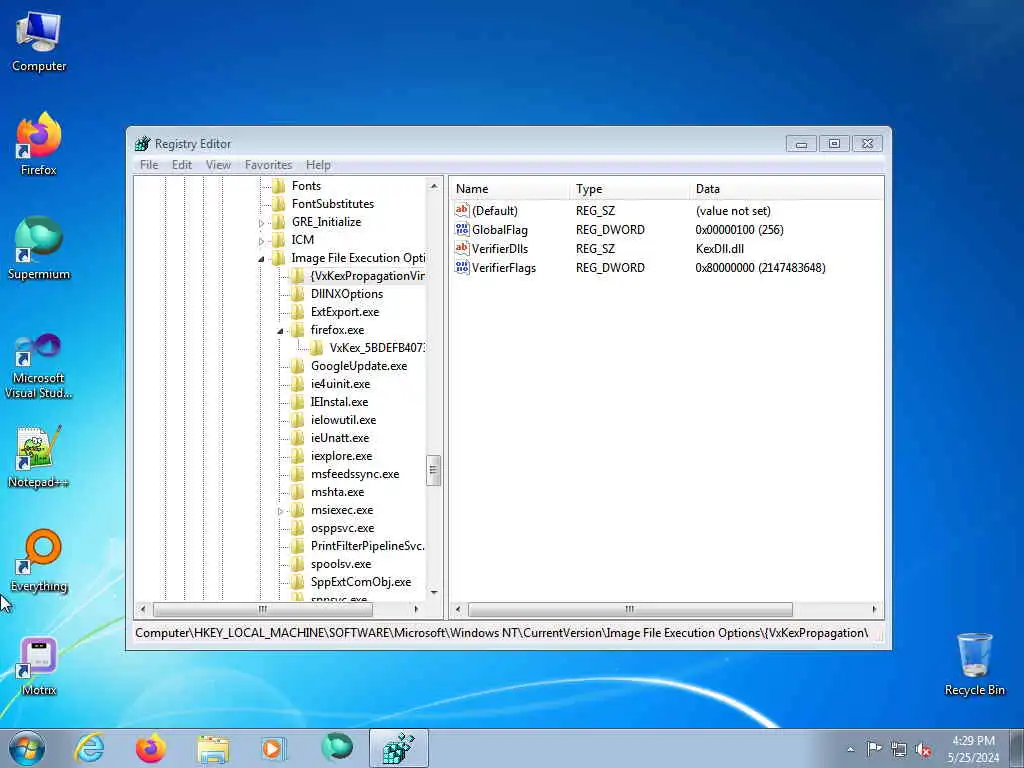Expand the GRE_Initialize key

pos(261,223)
